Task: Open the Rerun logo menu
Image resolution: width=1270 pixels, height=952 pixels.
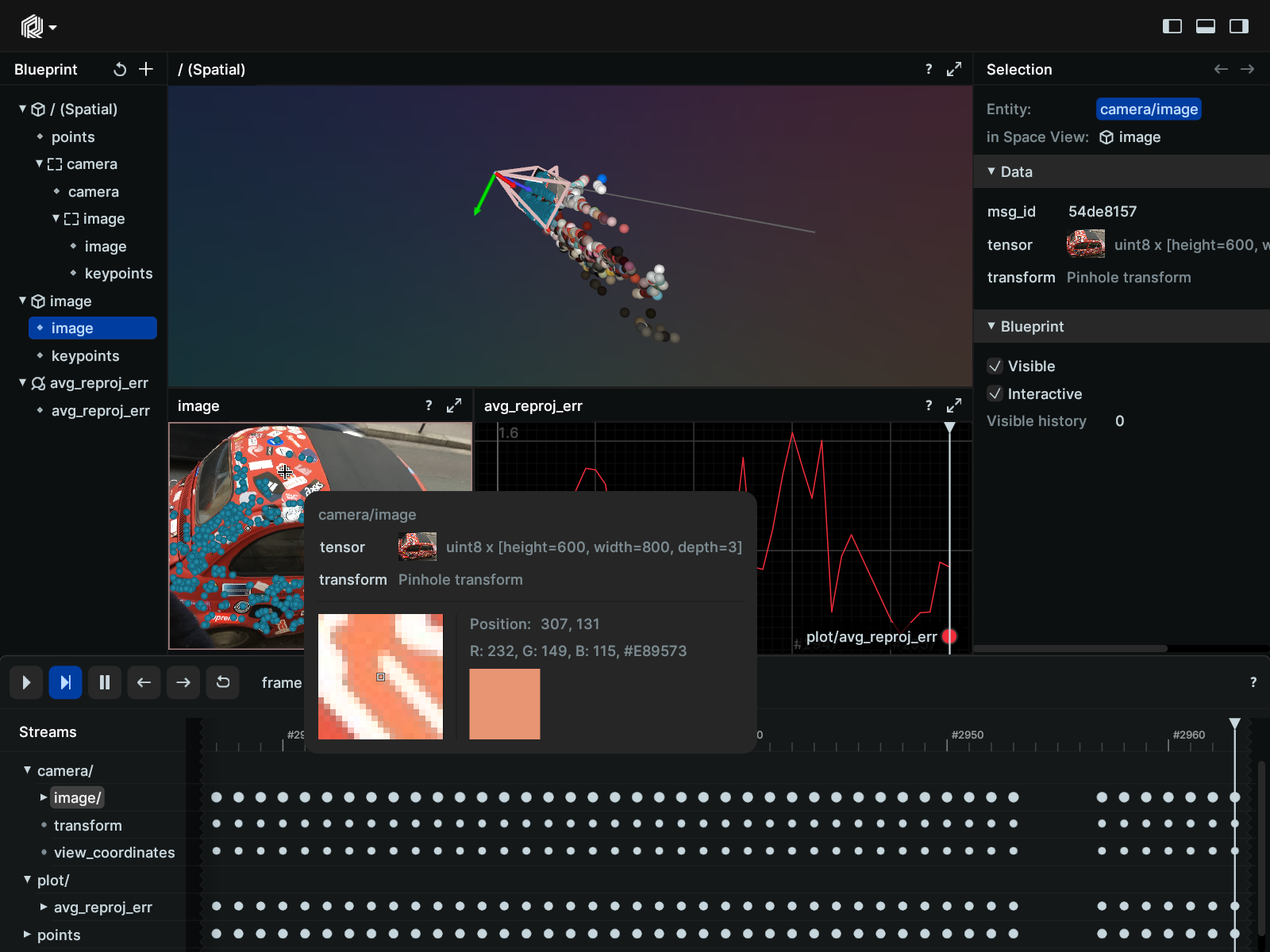Action: 38,27
